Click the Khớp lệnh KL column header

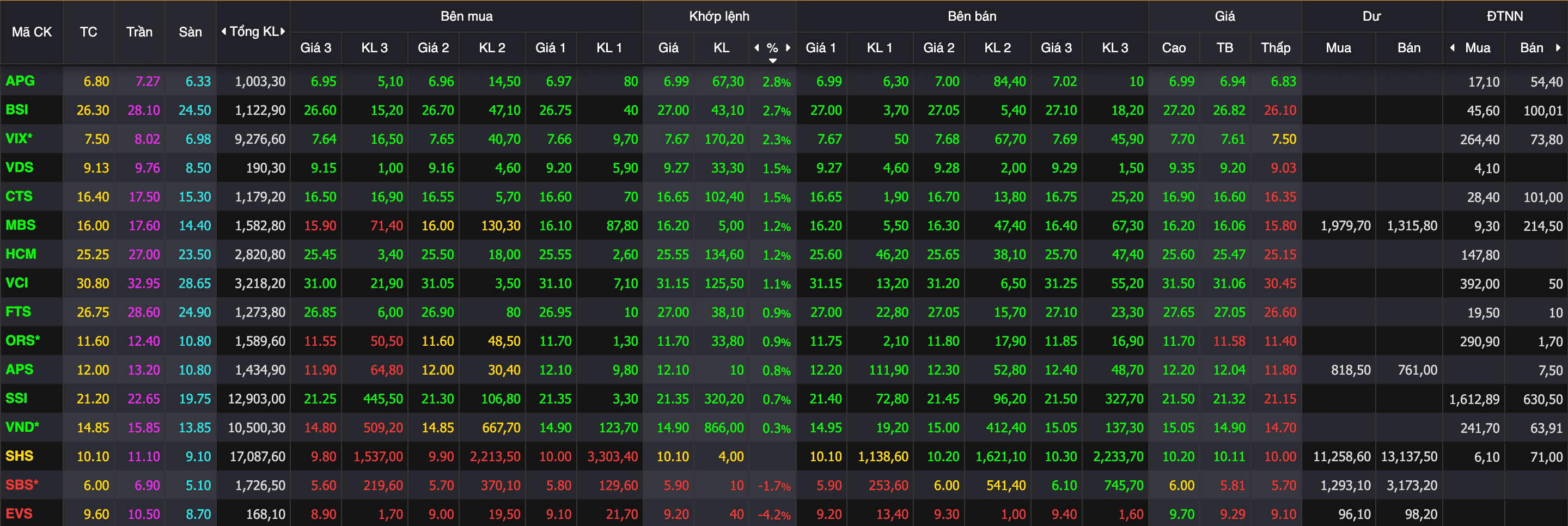(721, 47)
